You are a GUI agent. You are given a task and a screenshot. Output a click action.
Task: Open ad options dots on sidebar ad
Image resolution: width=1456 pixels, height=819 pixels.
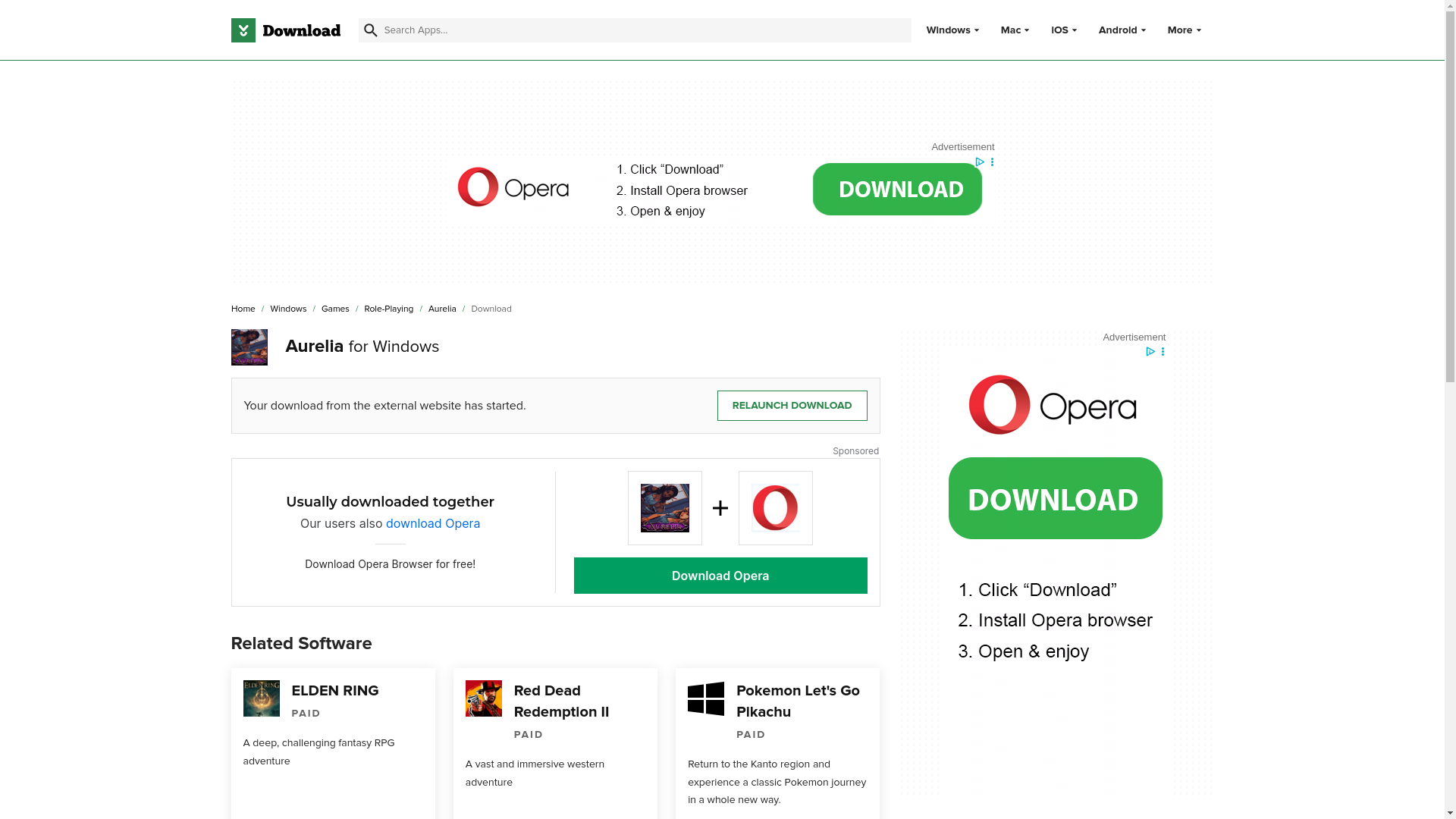(1163, 352)
